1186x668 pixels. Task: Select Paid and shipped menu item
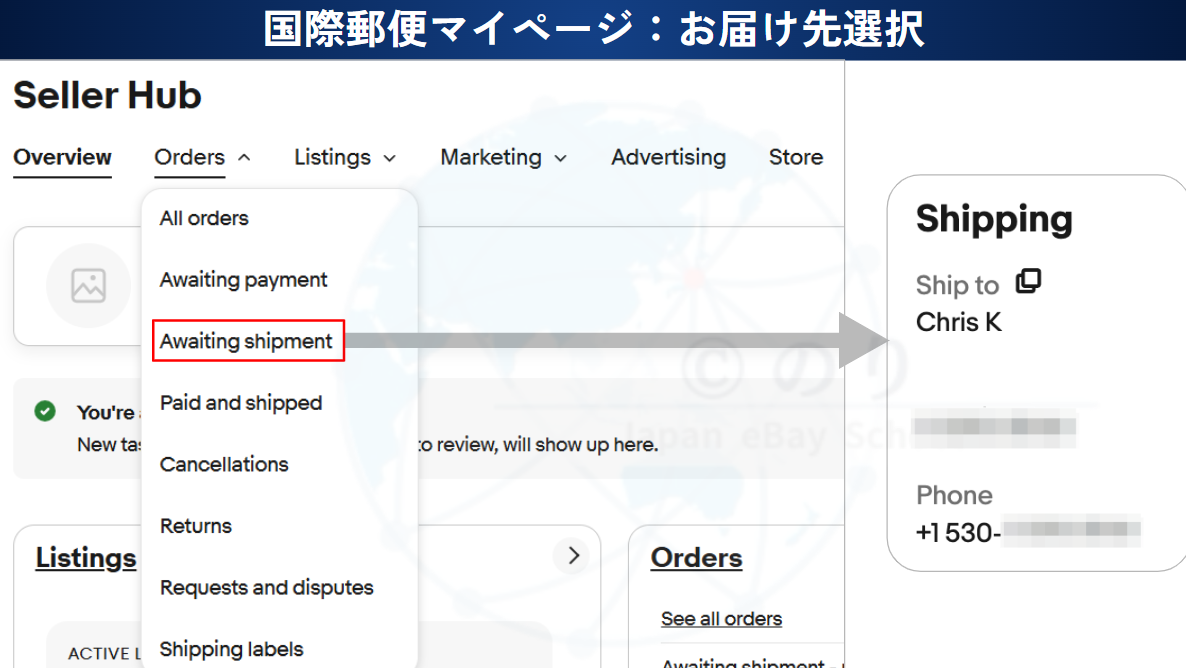coord(241,403)
